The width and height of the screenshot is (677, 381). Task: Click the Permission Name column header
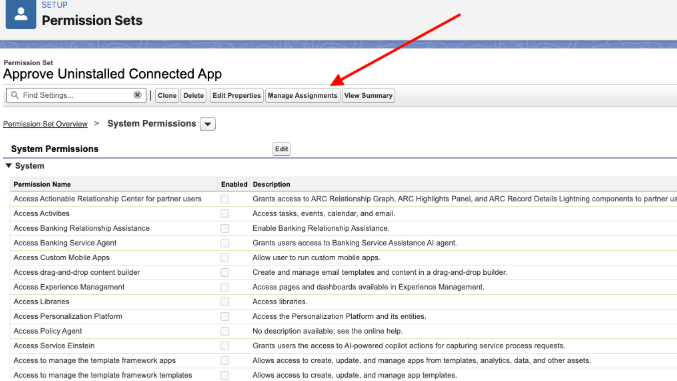(x=42, y=184)
